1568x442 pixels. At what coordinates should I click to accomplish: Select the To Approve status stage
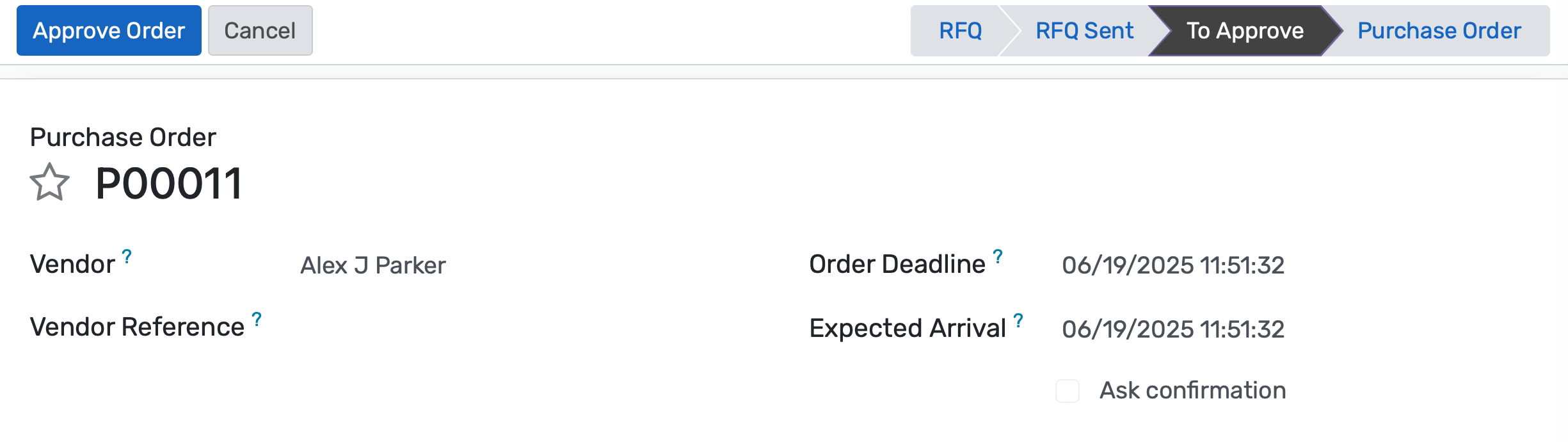click(x=1244, y=31)
